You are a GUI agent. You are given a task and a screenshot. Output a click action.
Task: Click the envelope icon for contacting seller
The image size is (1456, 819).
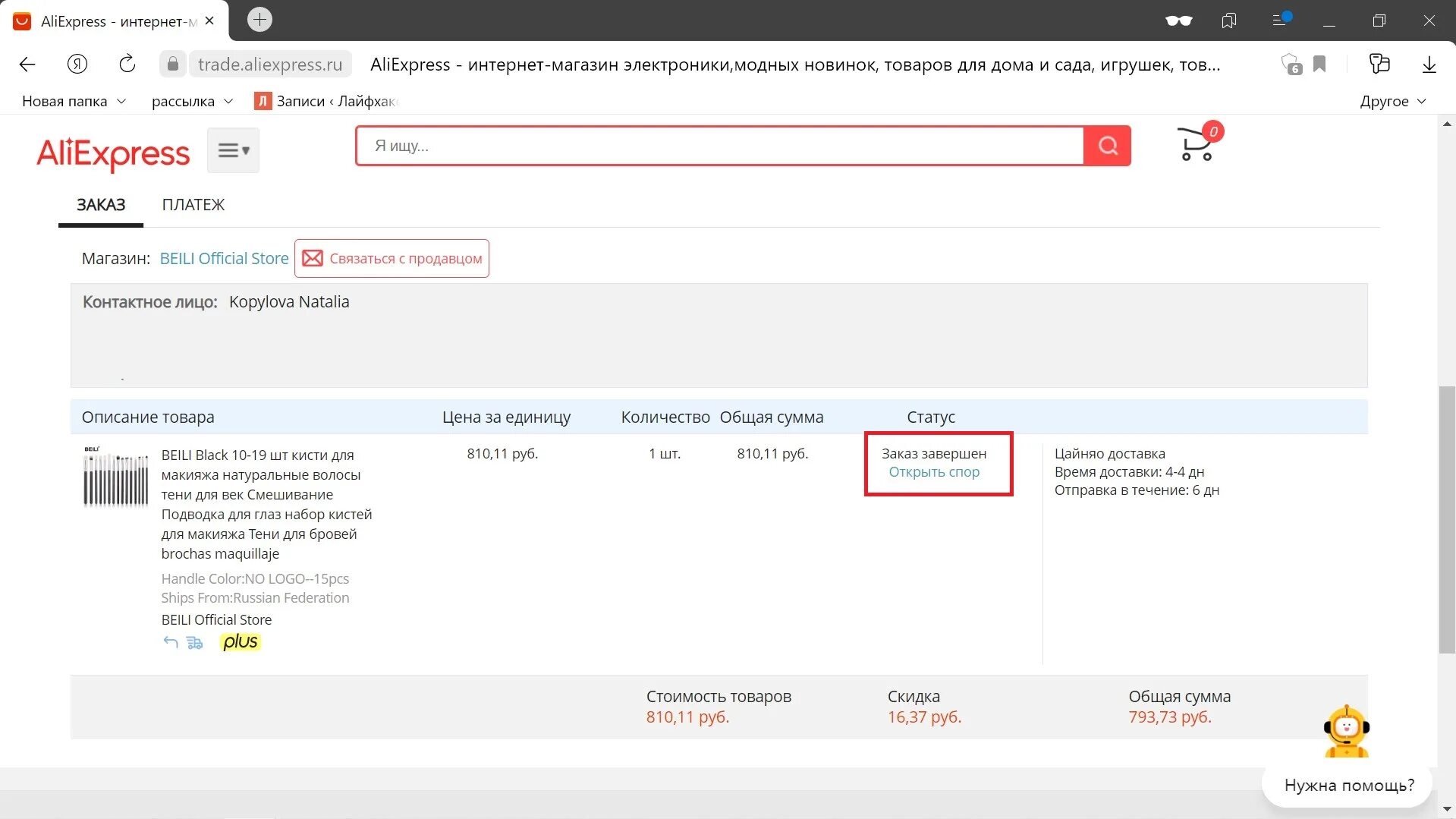point(313,258)
